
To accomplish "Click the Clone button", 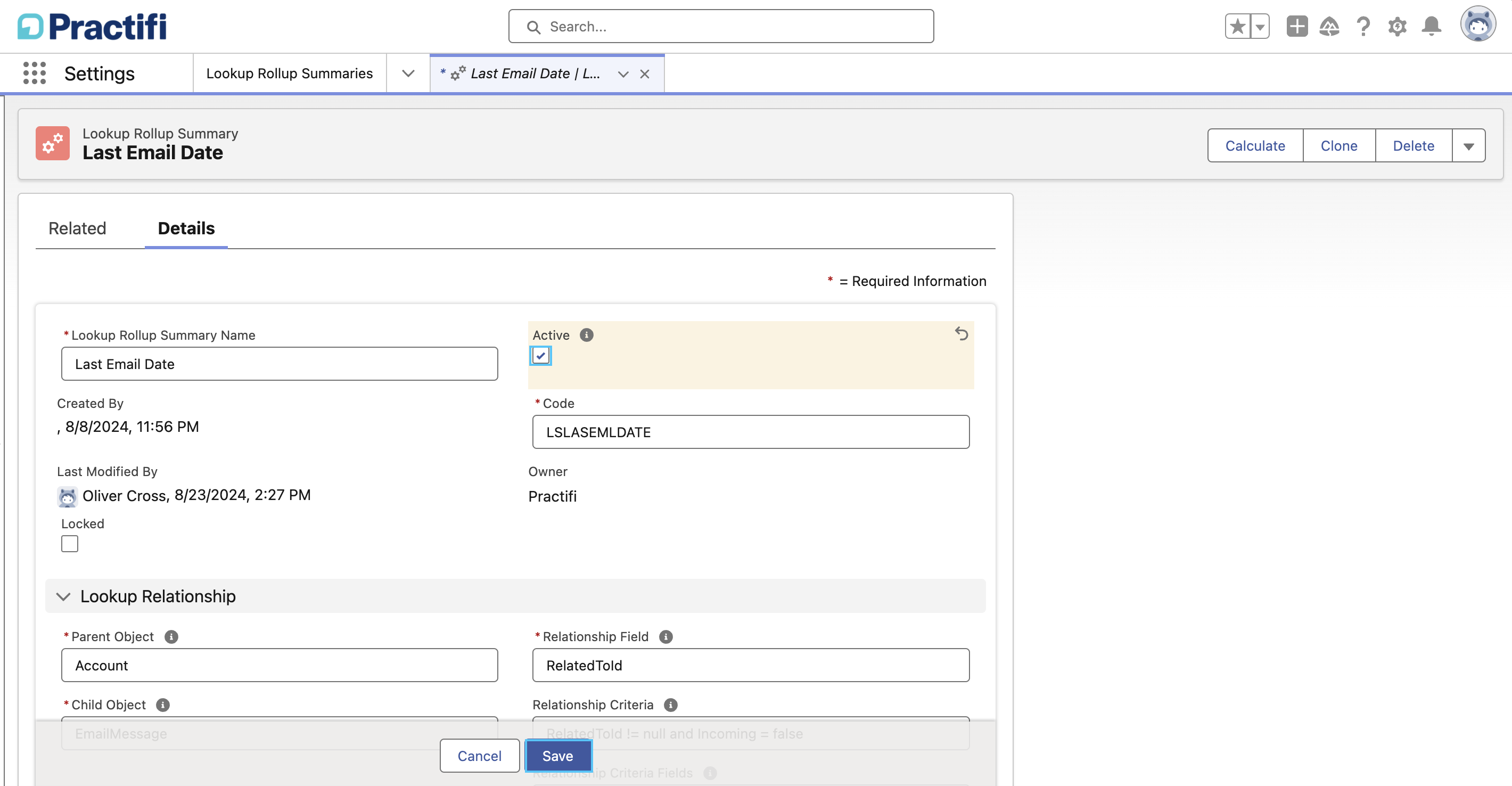I will tap(1339, 145).
